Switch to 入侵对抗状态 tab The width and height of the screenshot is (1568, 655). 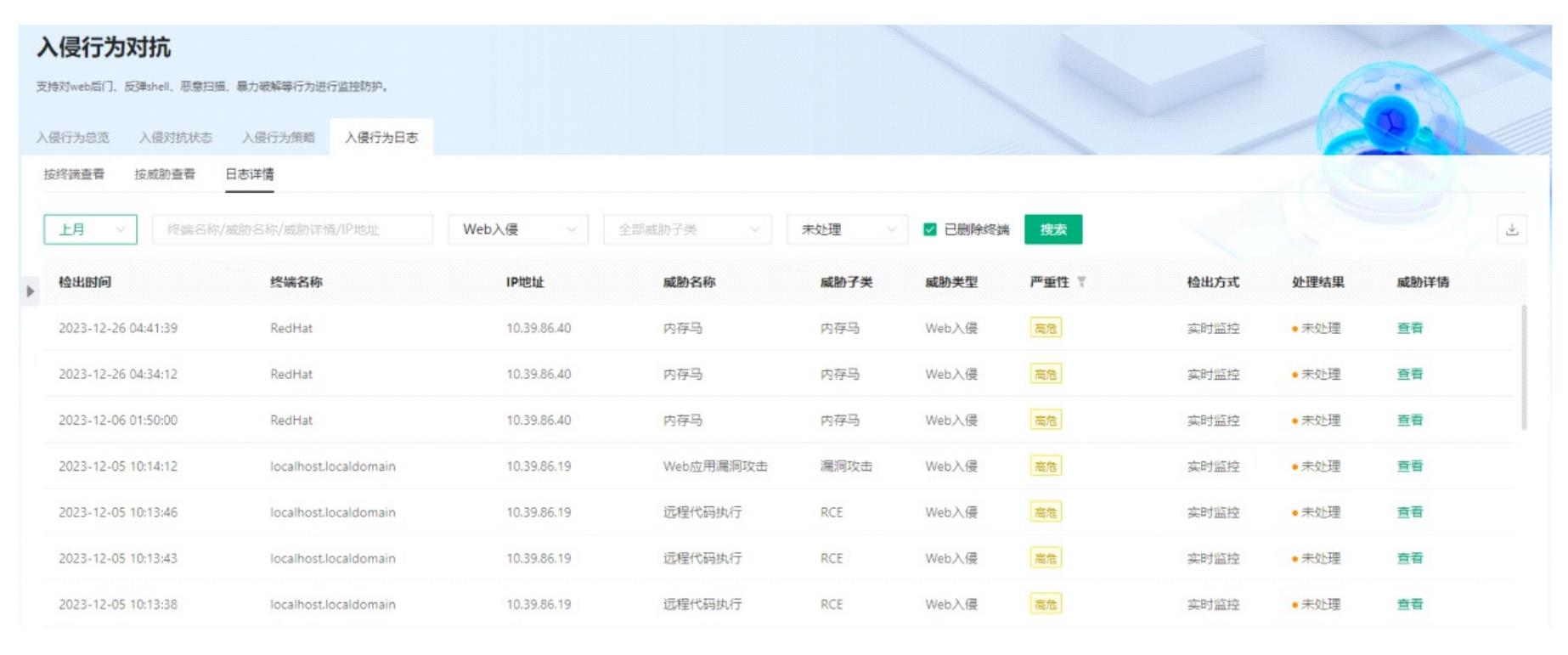176,138
